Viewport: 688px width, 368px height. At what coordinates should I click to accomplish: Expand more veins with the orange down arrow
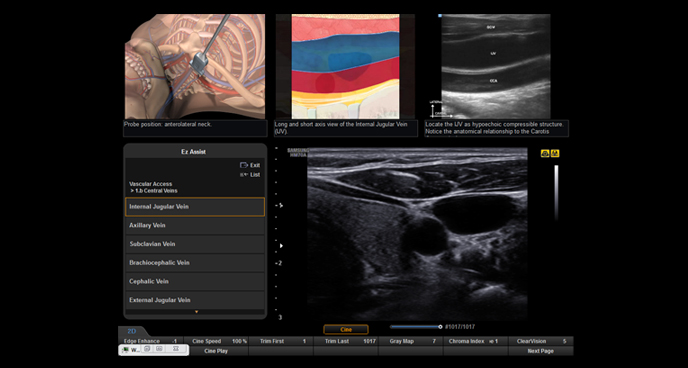pyautogui.click(x=196, y=312)
